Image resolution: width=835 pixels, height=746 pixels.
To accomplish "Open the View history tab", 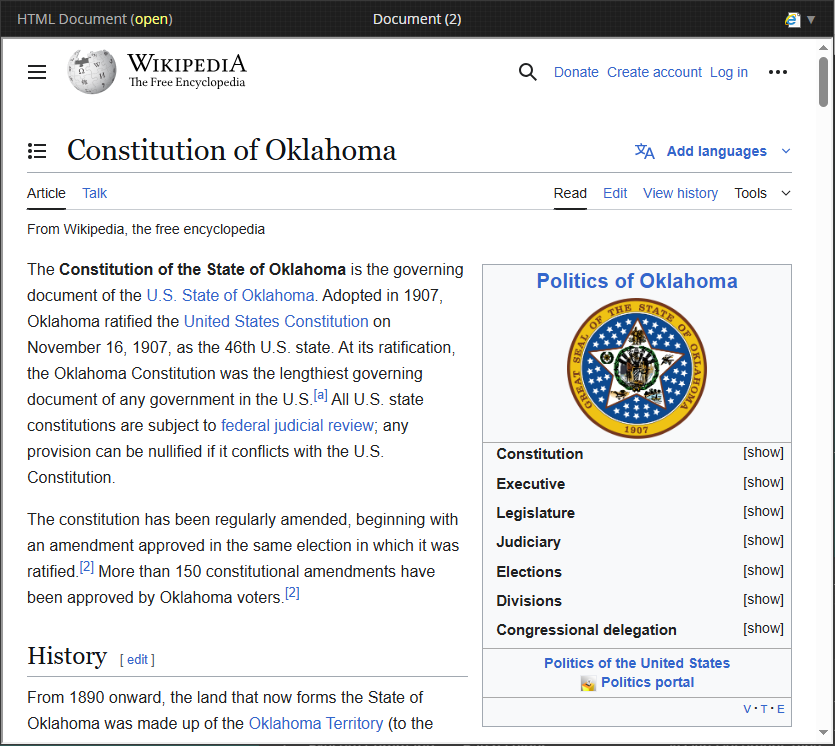I will 680,193.
